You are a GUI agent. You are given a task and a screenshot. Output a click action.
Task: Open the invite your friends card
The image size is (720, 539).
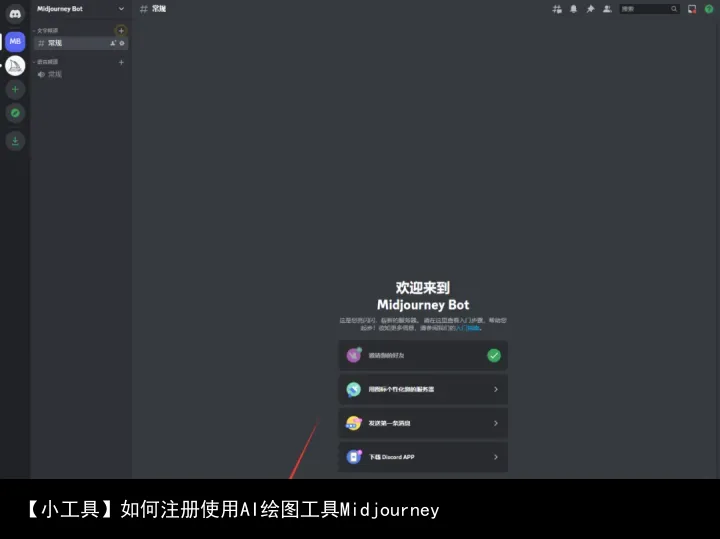[423, 355]
